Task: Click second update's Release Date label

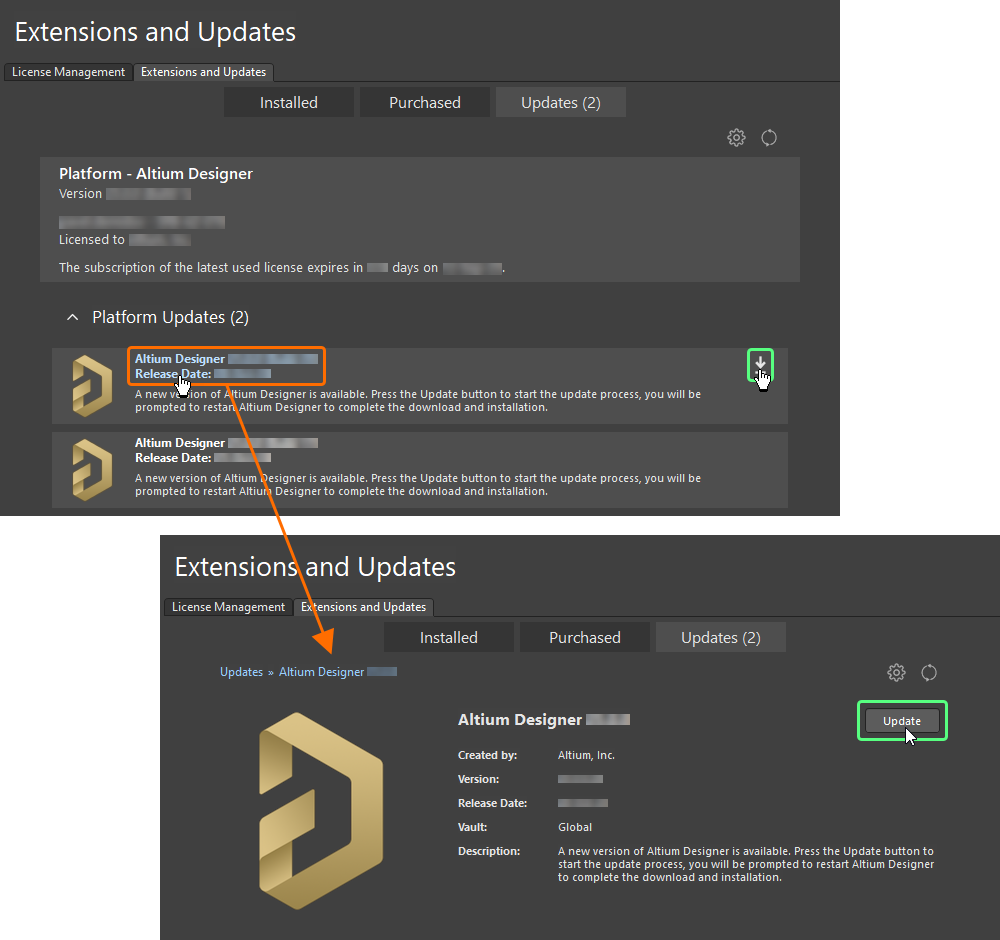Action: point(173,458)
